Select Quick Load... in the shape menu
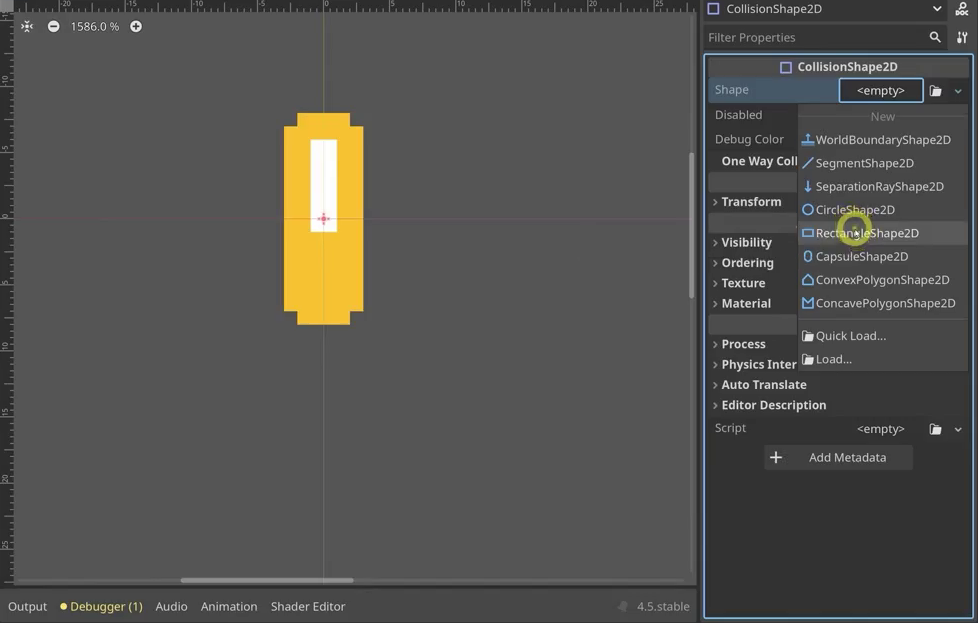This screenshot has width=978, height=623. pos(883,336)
